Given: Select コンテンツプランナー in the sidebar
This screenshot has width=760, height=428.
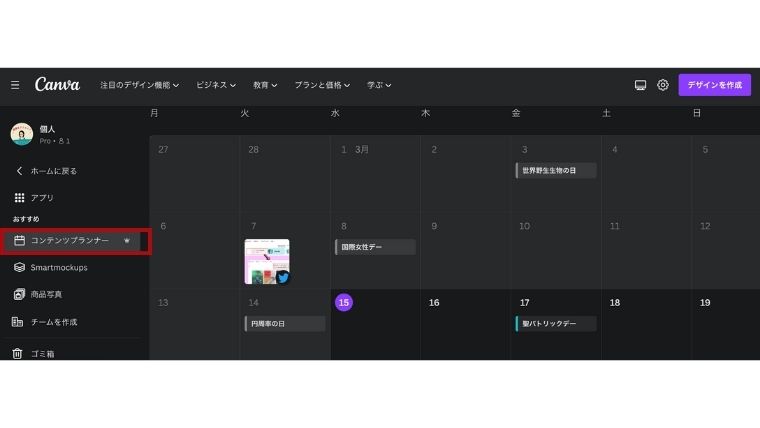Looking at the screenshot, I should click(73, 240).
